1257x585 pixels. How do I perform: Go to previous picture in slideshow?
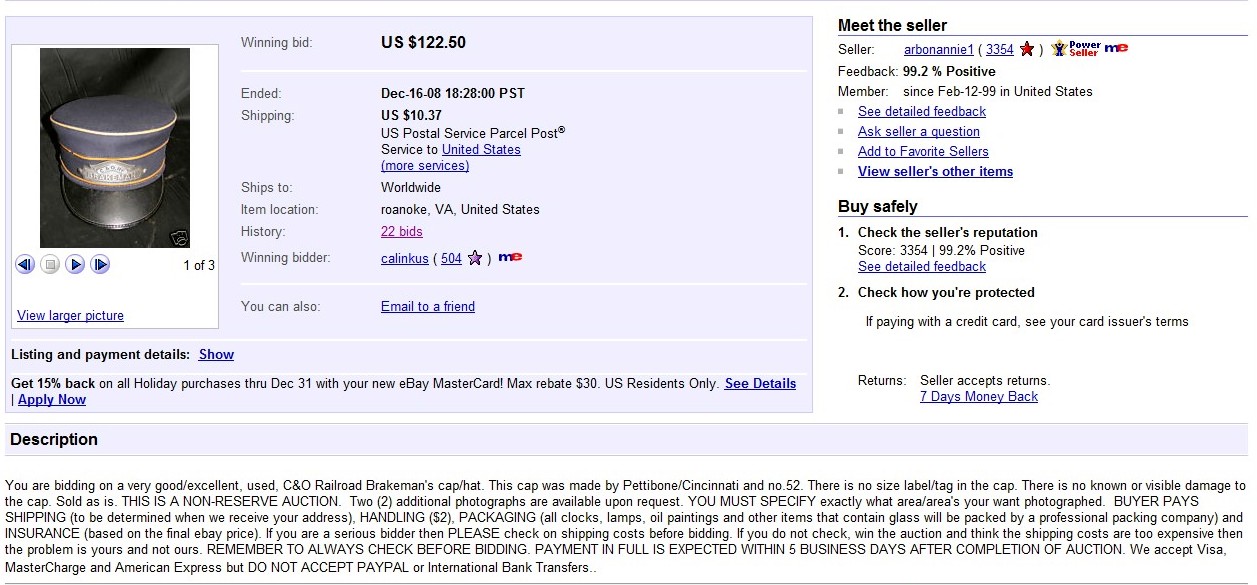tap(25, 265)
